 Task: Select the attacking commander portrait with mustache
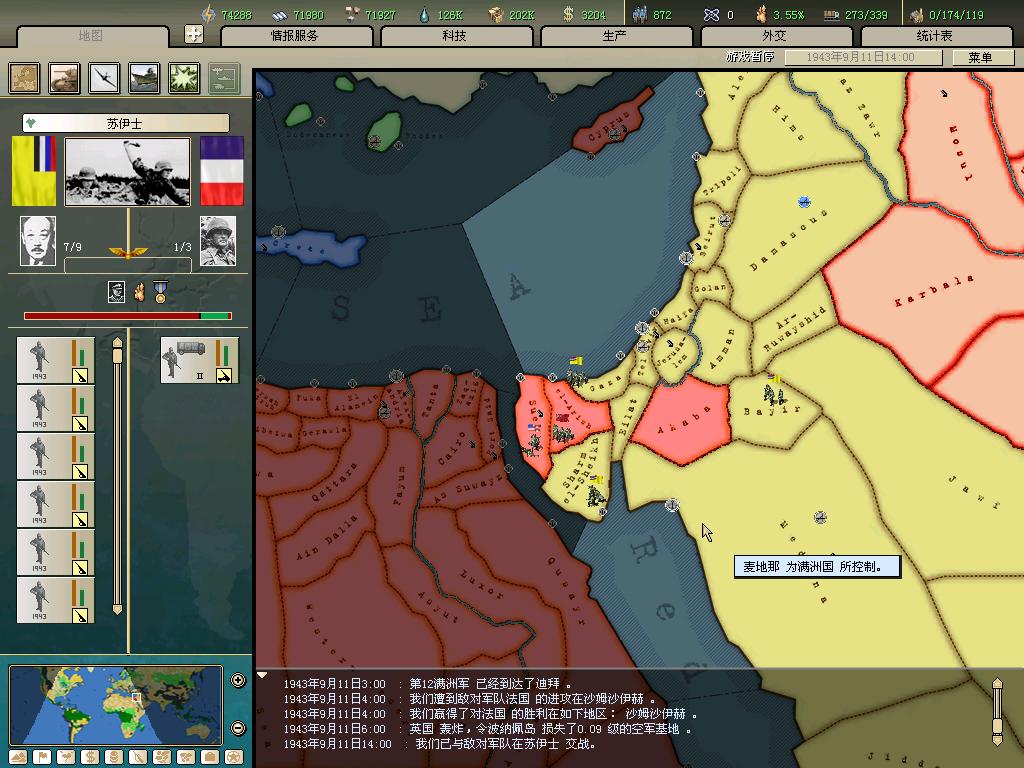[x=38, y=241]
